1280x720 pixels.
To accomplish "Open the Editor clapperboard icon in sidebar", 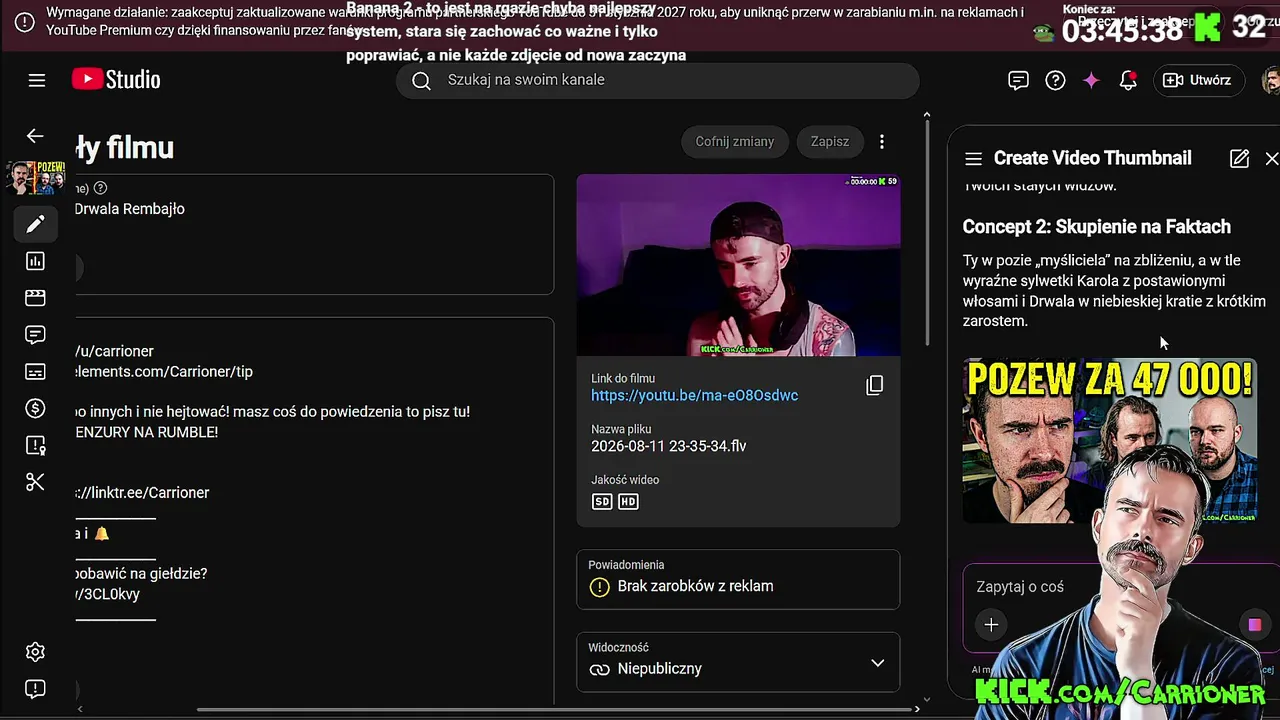I will pyautogui.click(x=35, y=298).
